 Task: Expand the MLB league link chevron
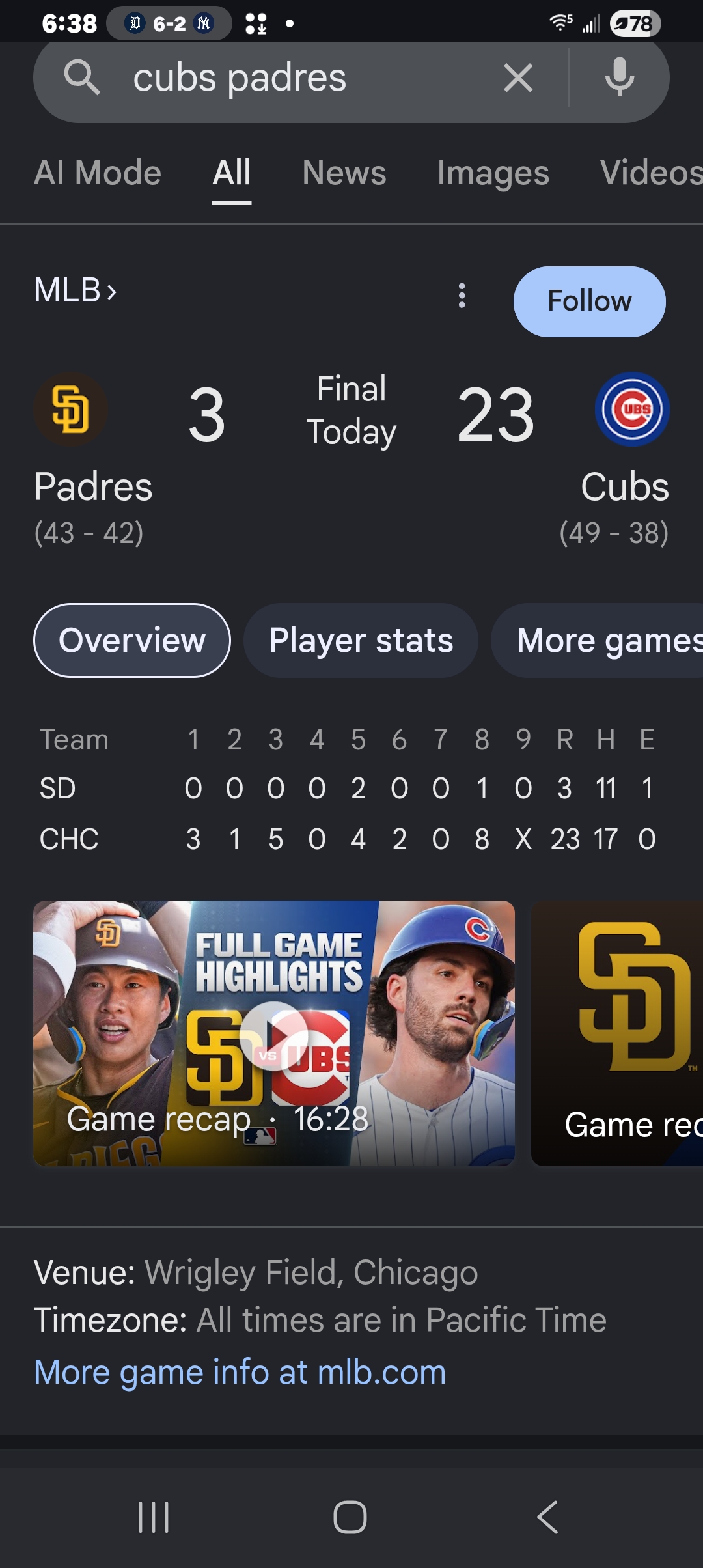coord(112,291)
